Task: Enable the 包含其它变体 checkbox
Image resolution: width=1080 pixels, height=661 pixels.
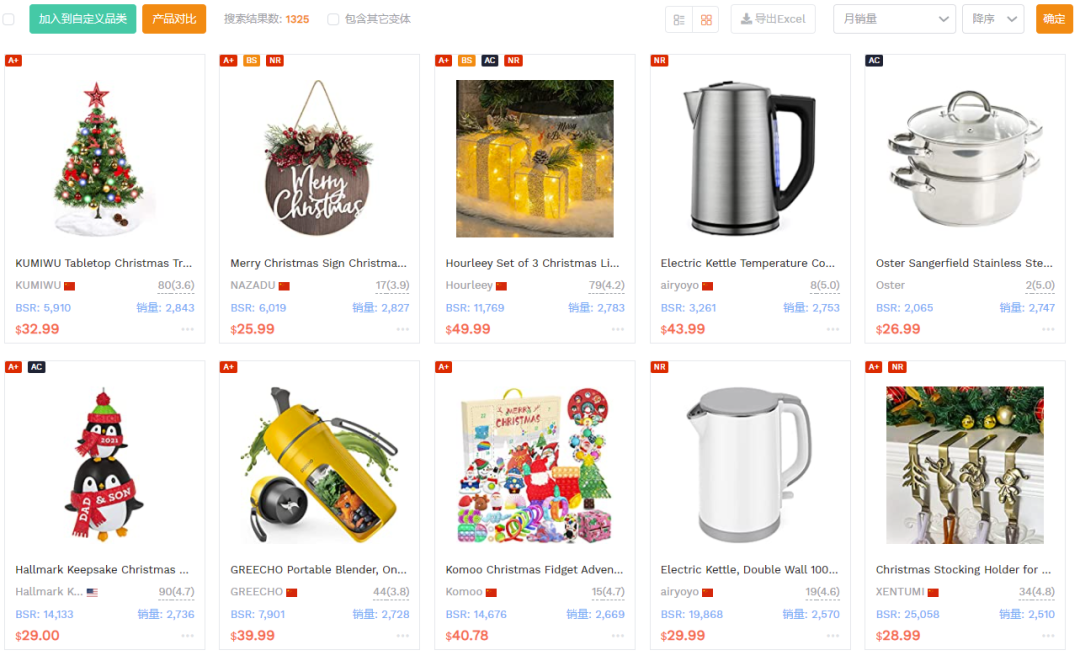Action: [x=333, y=19]
